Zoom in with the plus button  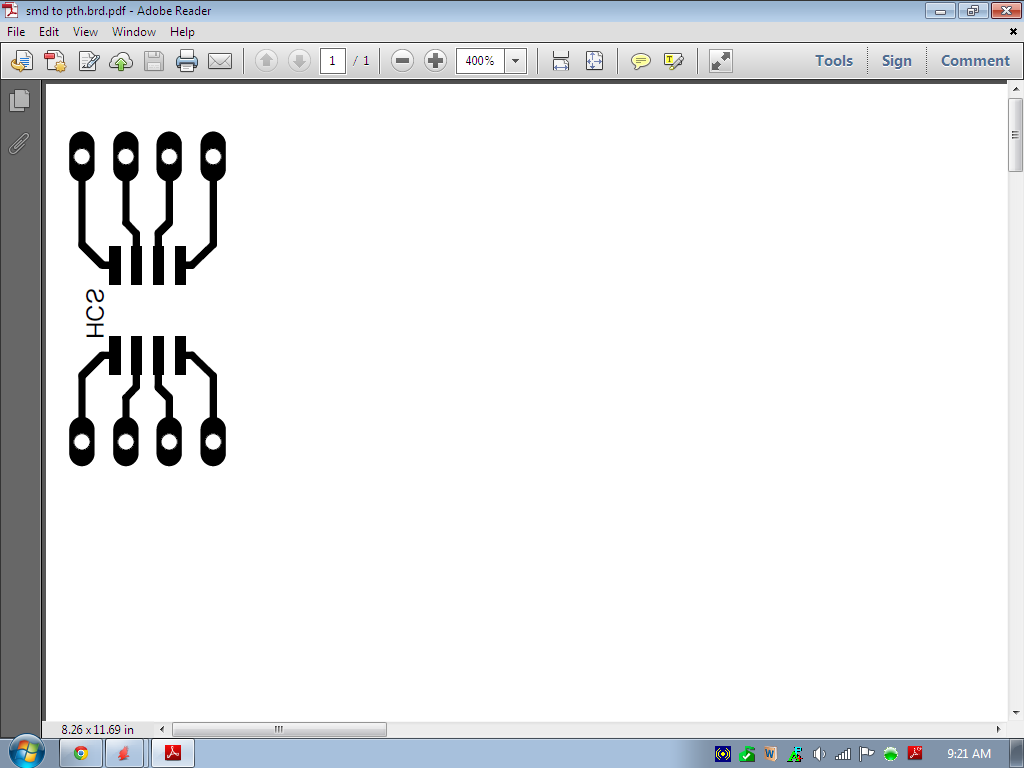pos(436,61)
